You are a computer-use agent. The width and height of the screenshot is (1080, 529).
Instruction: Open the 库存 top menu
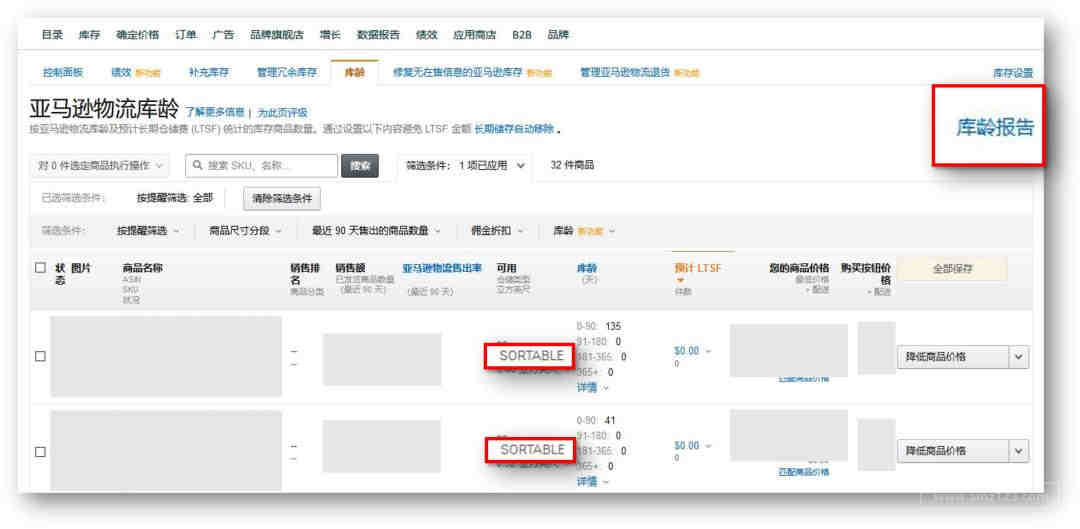tap(90, 34)
